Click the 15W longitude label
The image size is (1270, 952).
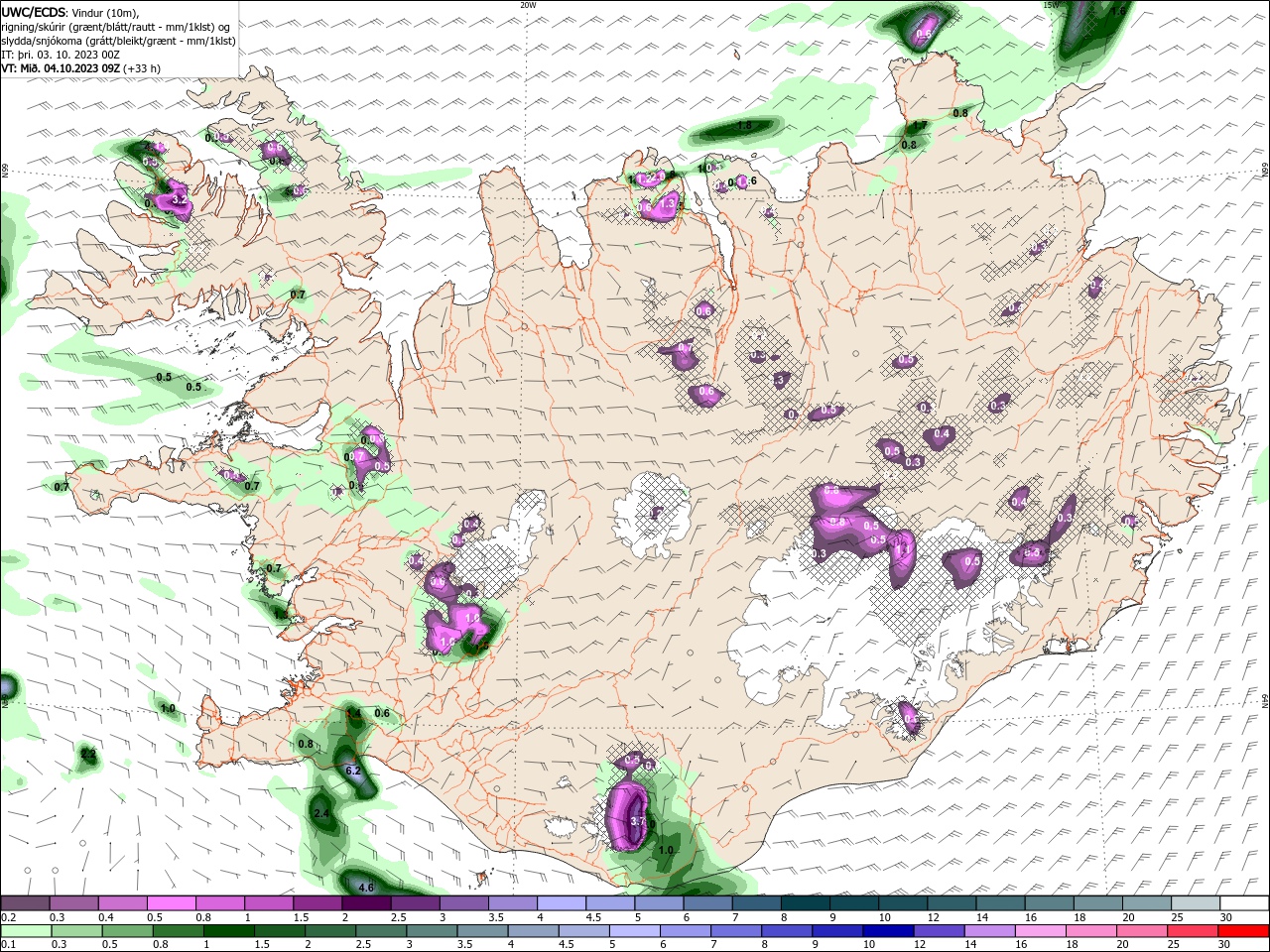pyautogui.click(x=1052, y=5)
